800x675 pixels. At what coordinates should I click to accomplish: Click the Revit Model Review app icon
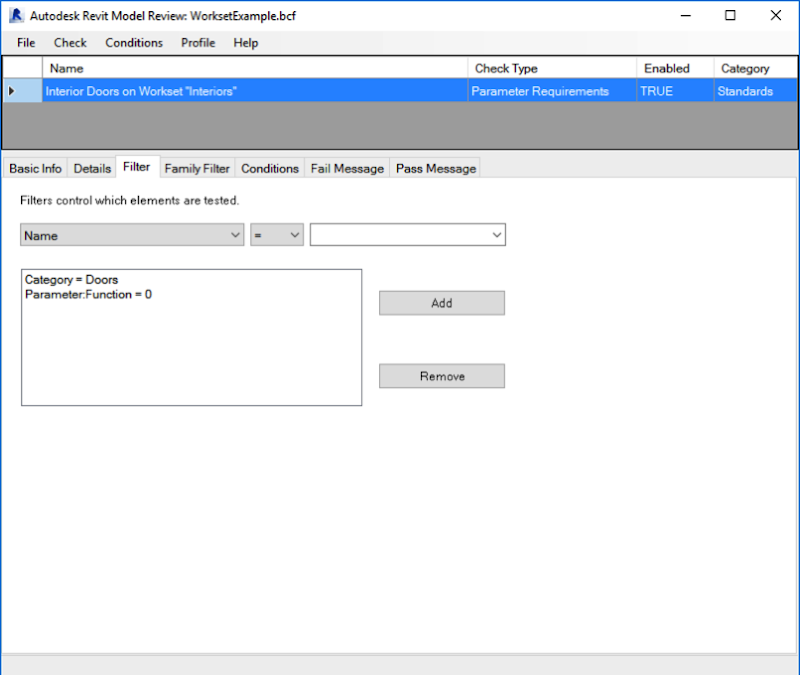[x=16, y=15]
